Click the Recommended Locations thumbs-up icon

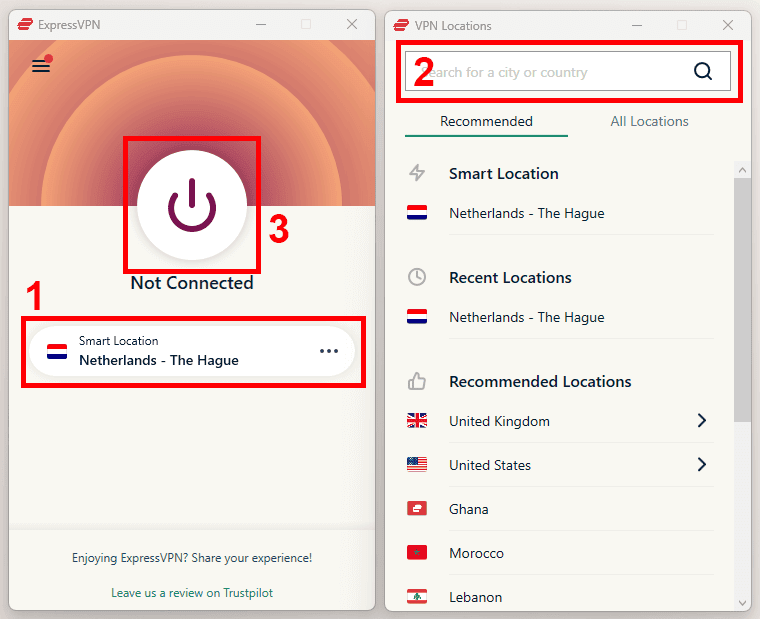417,381
